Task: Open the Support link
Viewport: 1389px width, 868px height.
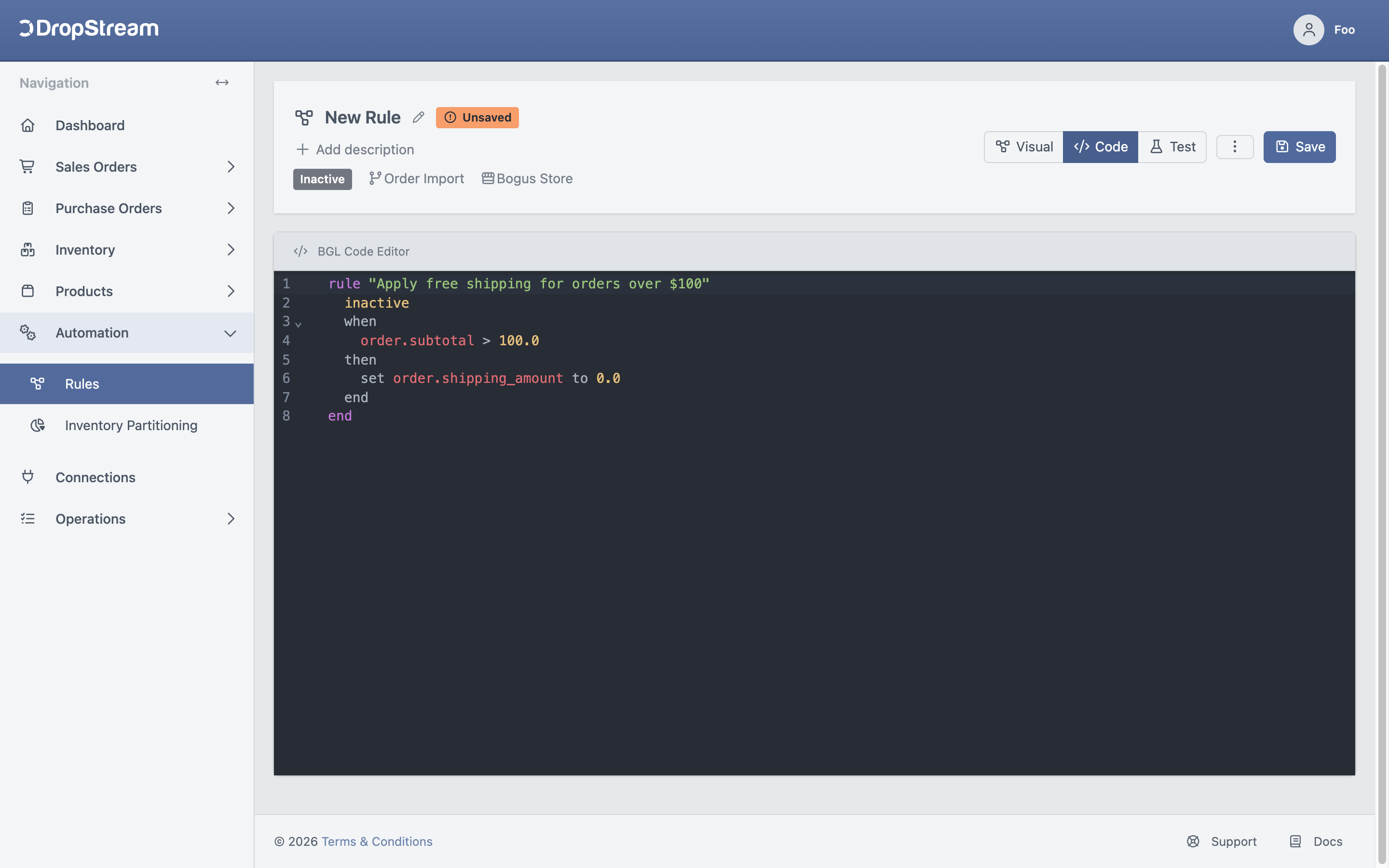Action: pyautogui.click(x=1233, y=841)
